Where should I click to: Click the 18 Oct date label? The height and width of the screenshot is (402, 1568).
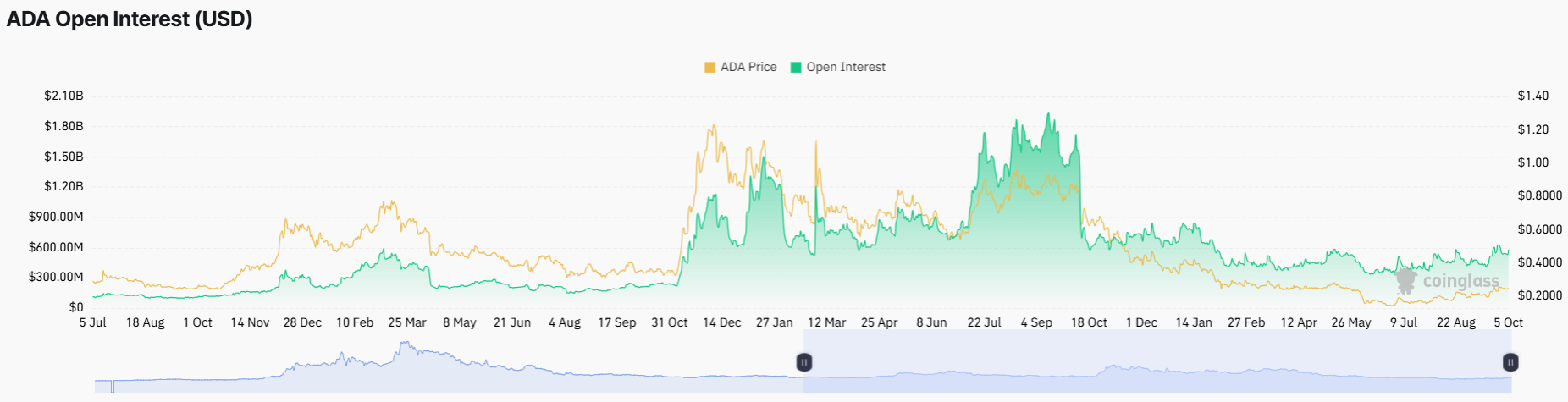click(1090, 322)
